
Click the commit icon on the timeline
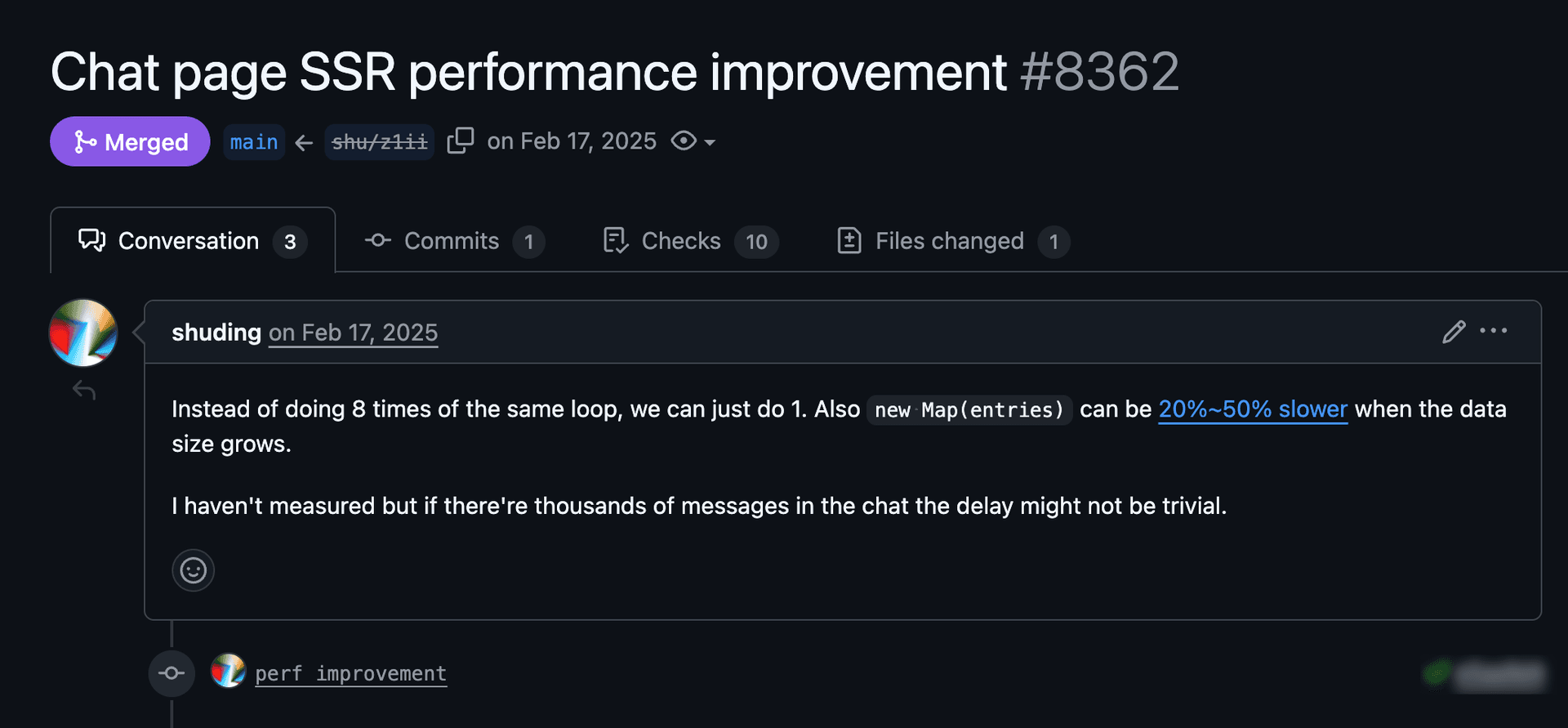click(x=171, y=673)
